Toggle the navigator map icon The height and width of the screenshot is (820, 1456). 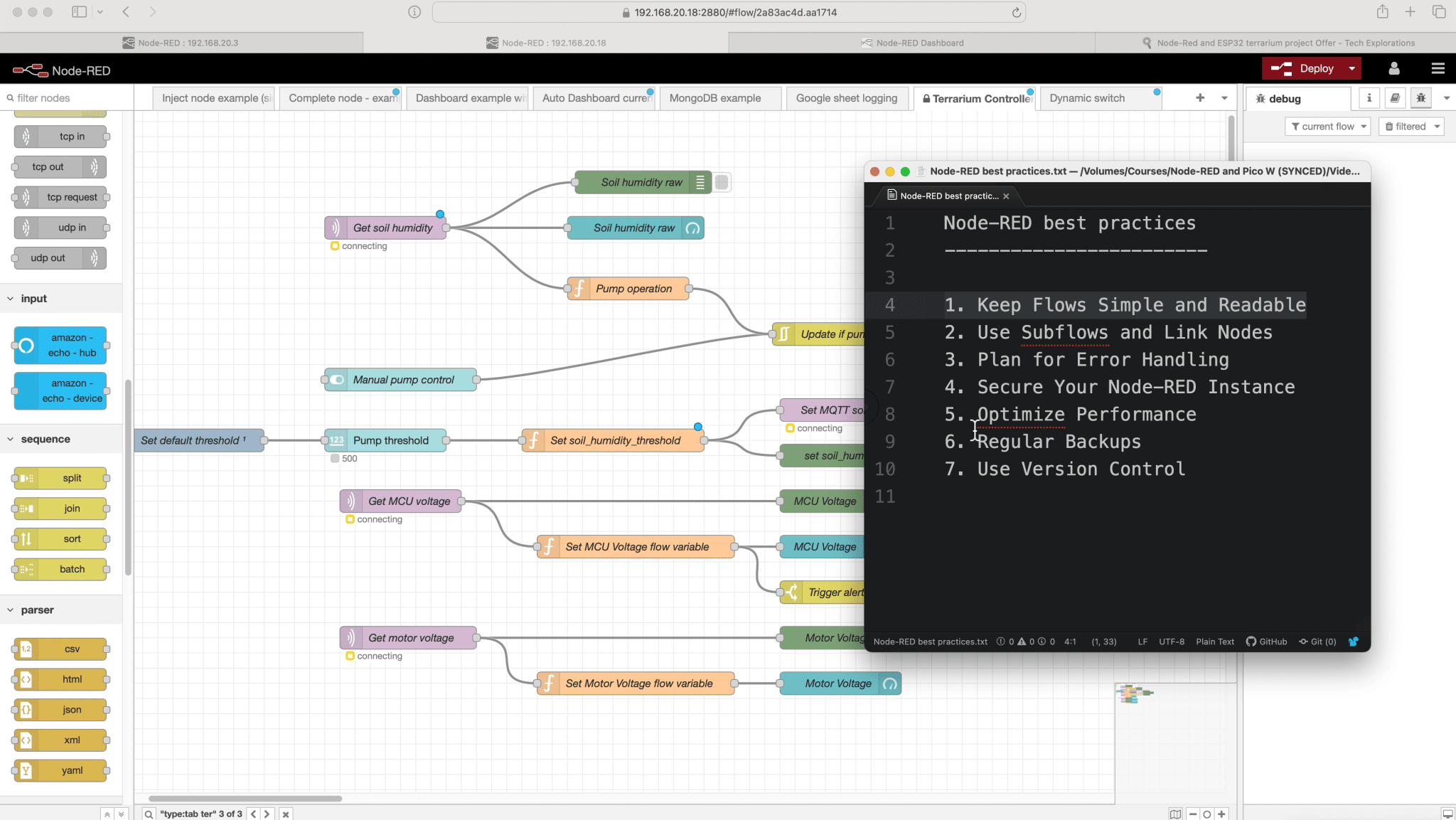(1176, 814)
